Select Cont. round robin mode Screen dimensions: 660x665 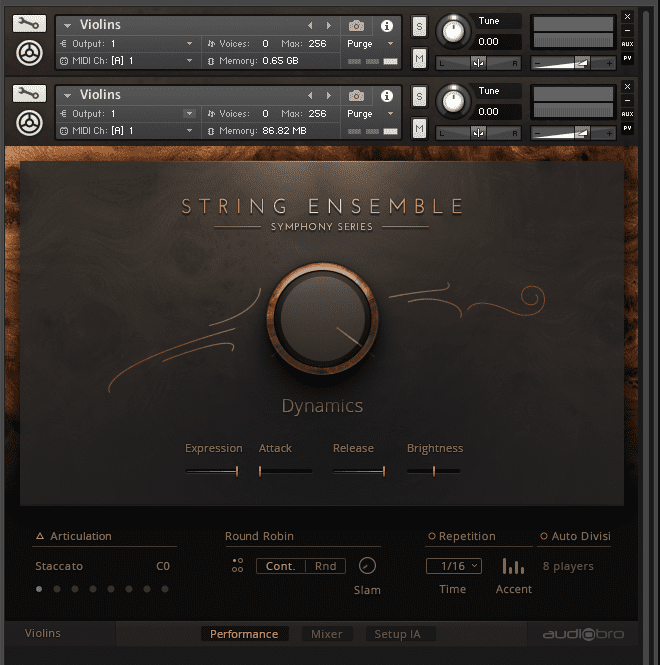pyautogui.click(x=280, y=566)
